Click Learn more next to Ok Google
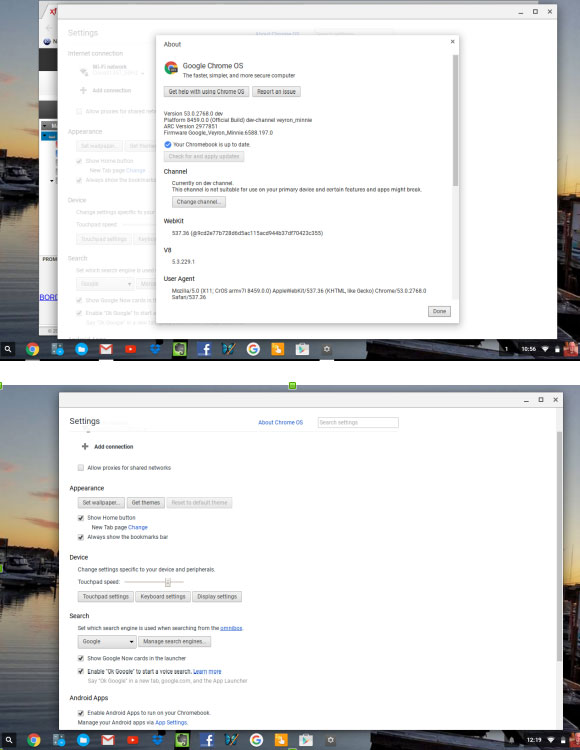 pos(207,672)
